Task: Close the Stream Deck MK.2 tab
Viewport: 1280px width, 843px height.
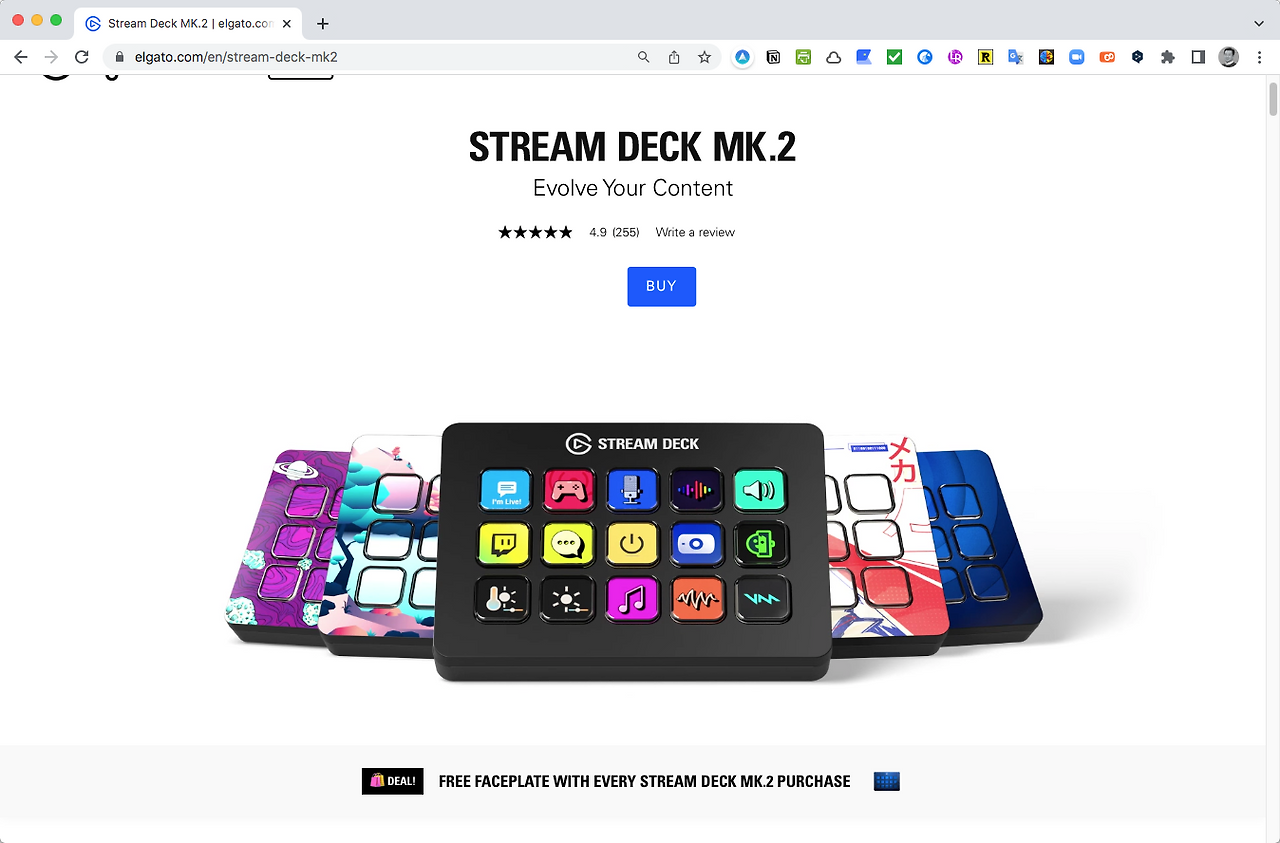Action: 287,23
